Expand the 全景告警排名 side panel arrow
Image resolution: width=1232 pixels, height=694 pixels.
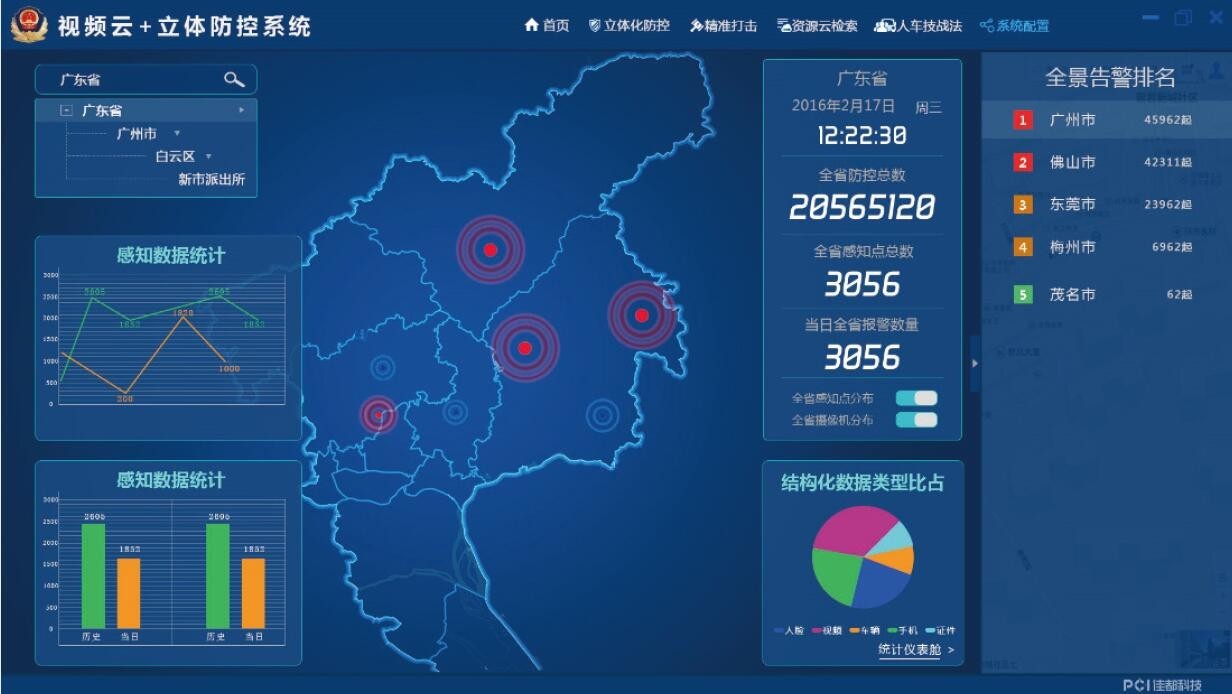975,362
